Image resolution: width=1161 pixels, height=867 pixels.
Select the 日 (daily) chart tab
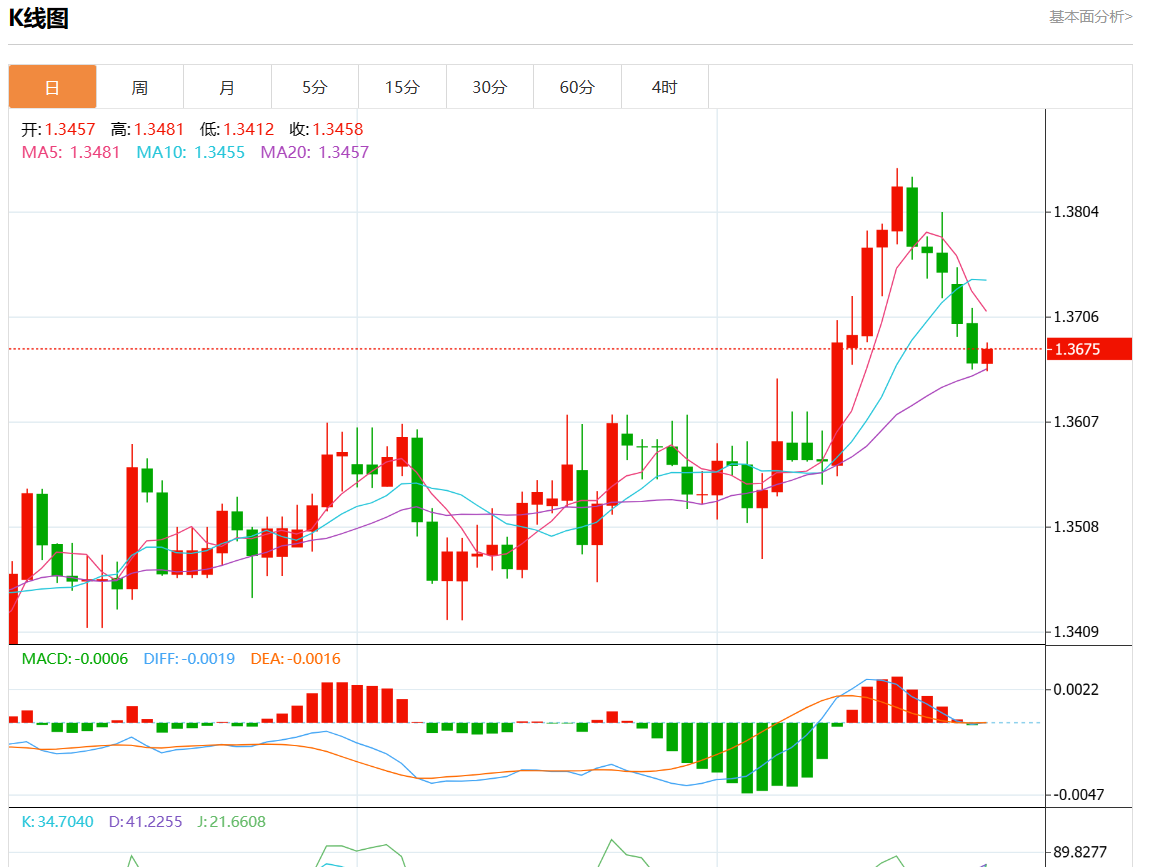tap(52, 87)
